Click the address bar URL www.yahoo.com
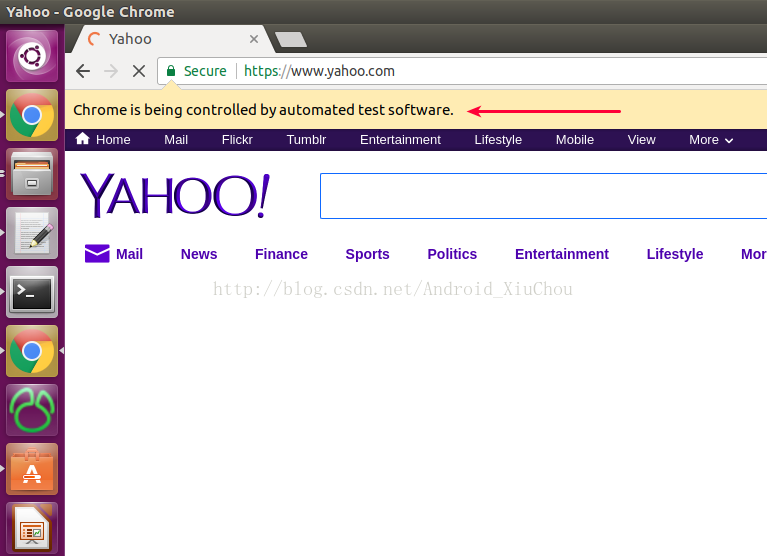 tap(343, 71)
